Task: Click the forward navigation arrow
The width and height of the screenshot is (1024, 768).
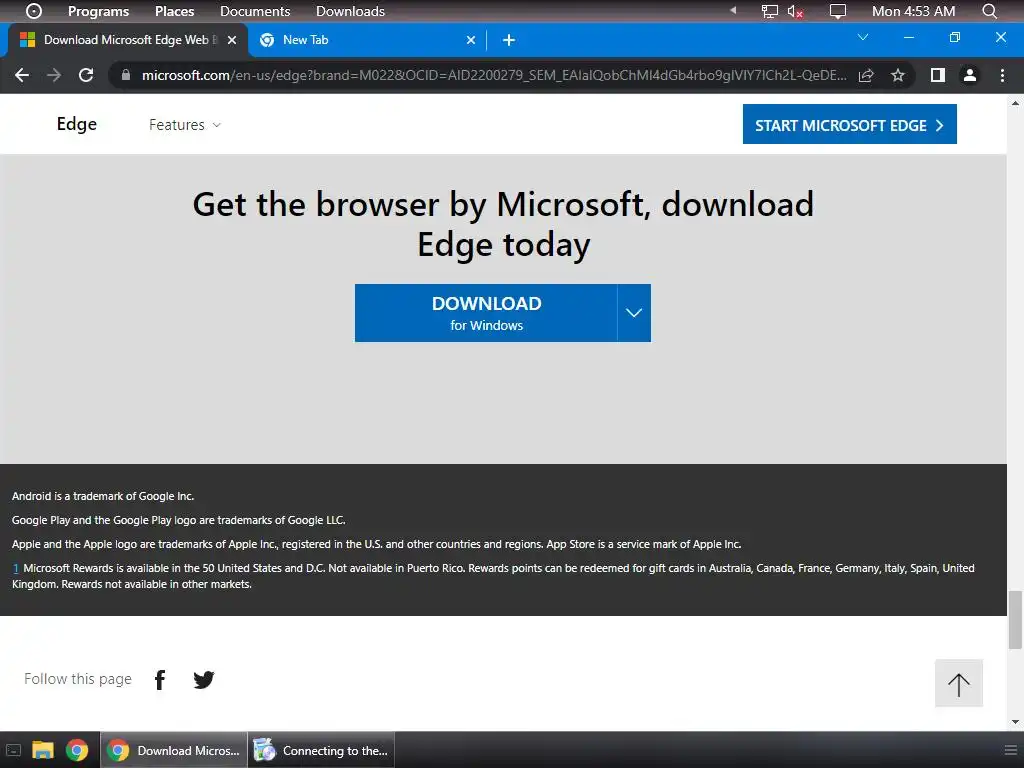Action: click(54, 75)
